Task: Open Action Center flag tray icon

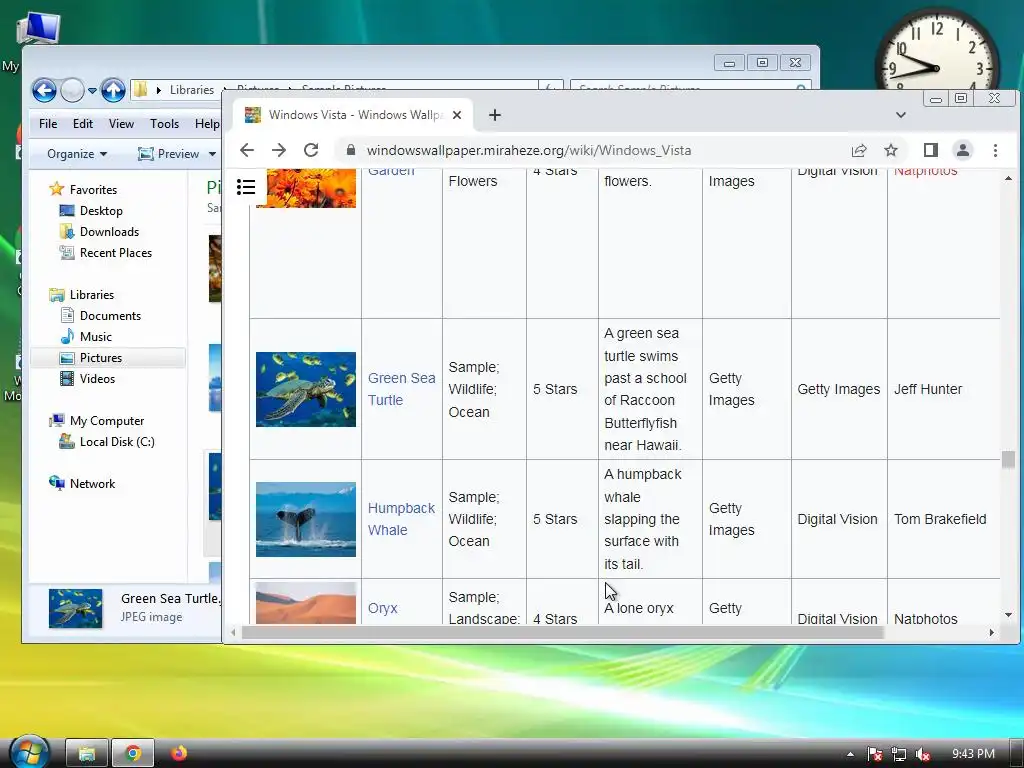Action: (x=874, y=754)
